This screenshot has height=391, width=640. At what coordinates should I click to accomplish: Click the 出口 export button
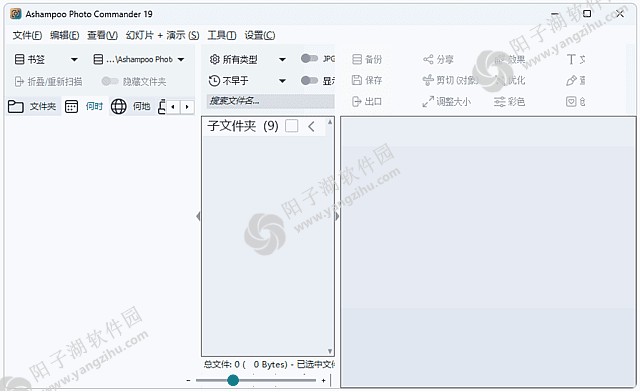[x=367, y=101]
